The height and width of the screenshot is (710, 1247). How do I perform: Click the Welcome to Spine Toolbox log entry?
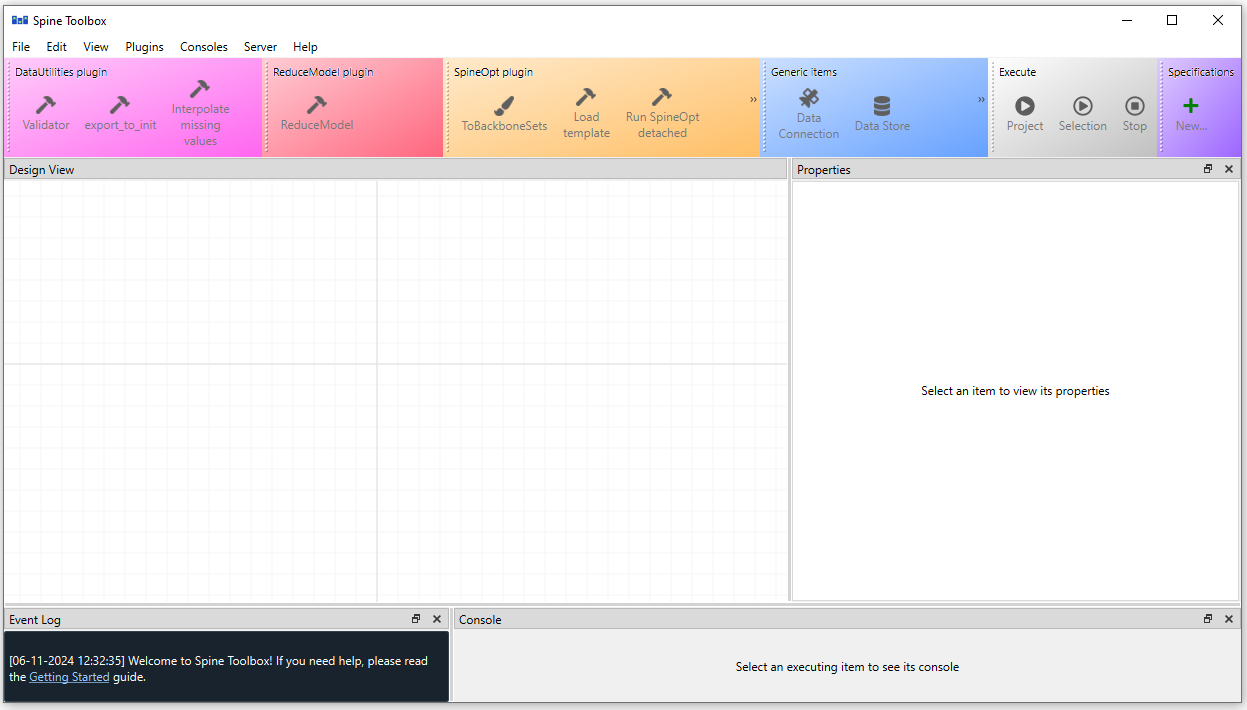218,669
